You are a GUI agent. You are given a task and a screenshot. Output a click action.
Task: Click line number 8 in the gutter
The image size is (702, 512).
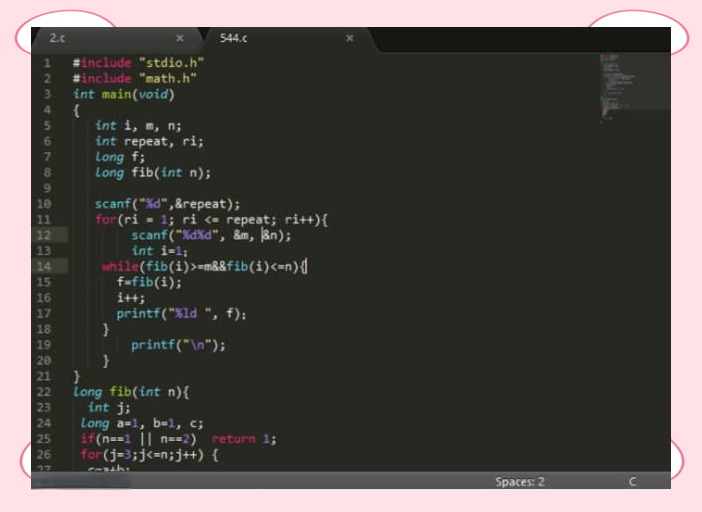click(47, 173)
